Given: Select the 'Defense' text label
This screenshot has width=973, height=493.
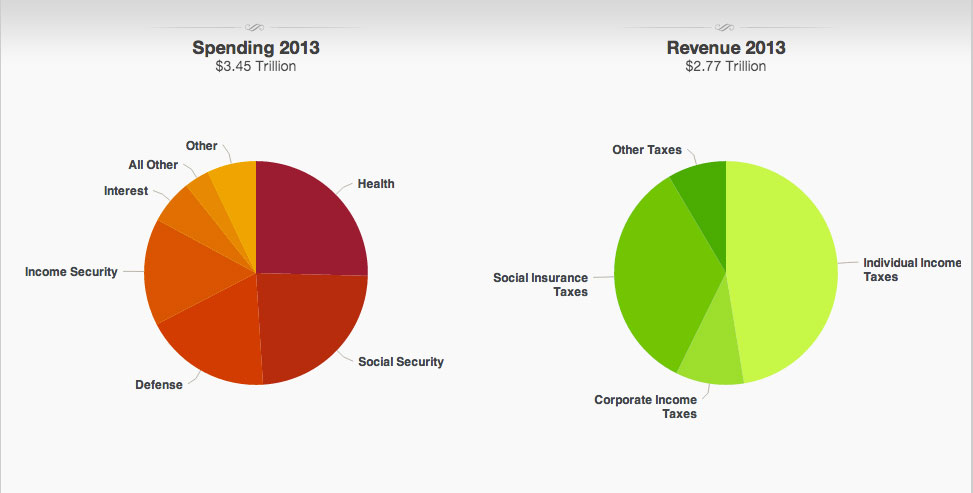Looking at the screenshot, I should [x=159, y=385].
